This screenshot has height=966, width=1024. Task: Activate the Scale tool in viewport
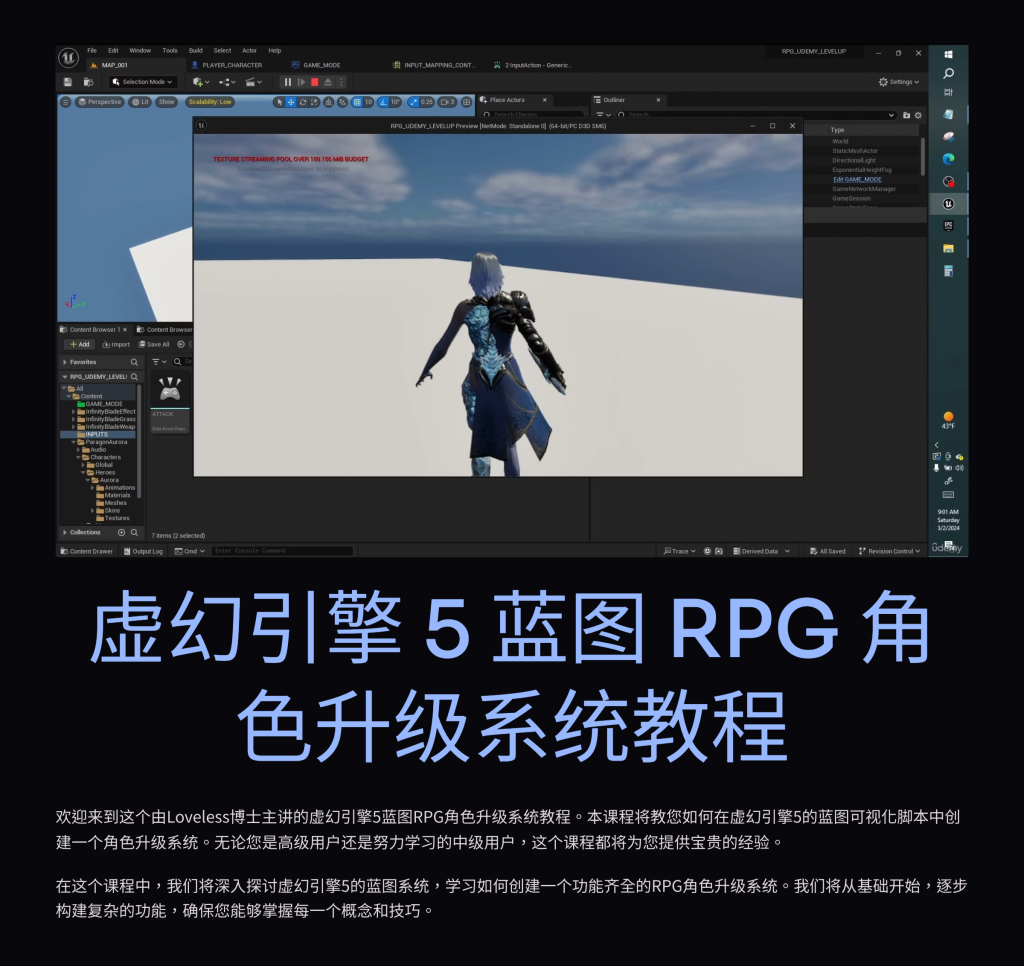314,102
